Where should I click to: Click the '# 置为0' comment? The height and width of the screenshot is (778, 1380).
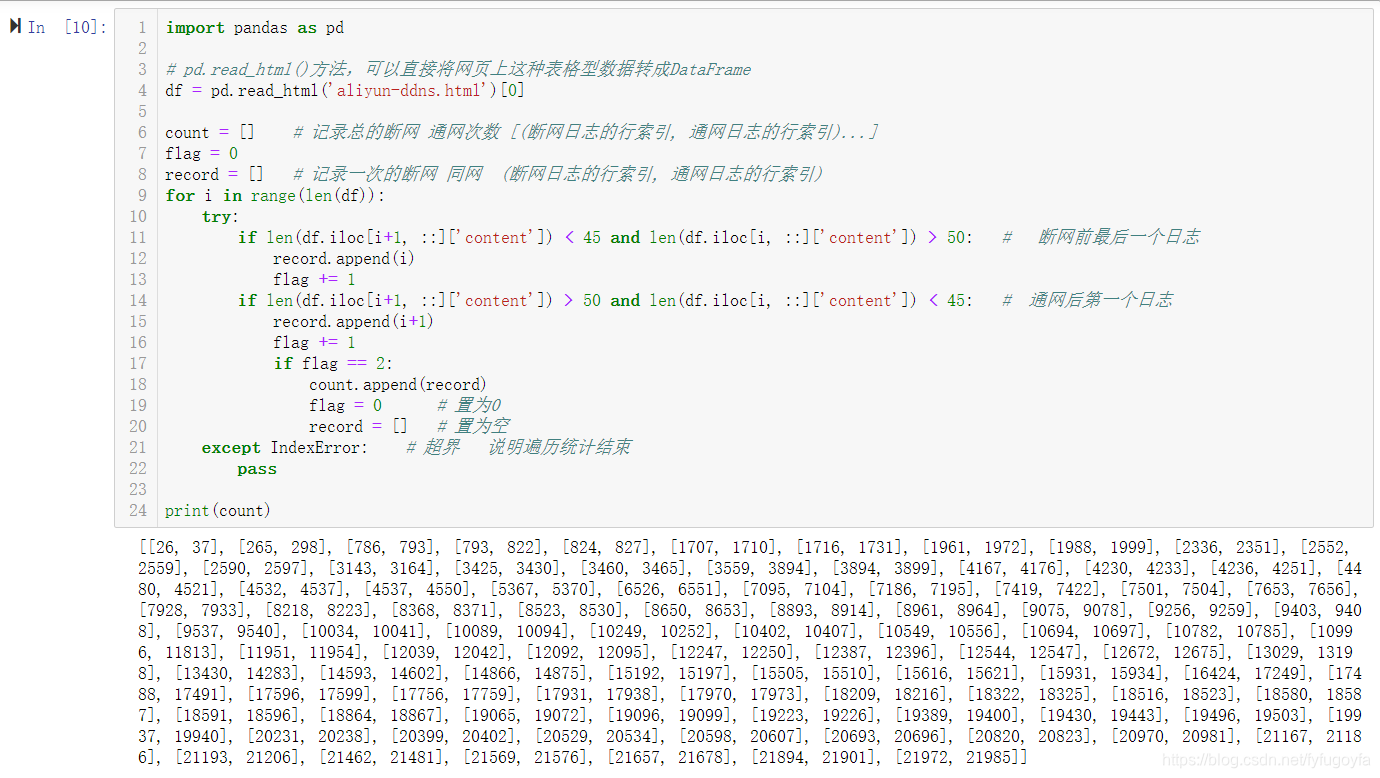pos(470,405)
